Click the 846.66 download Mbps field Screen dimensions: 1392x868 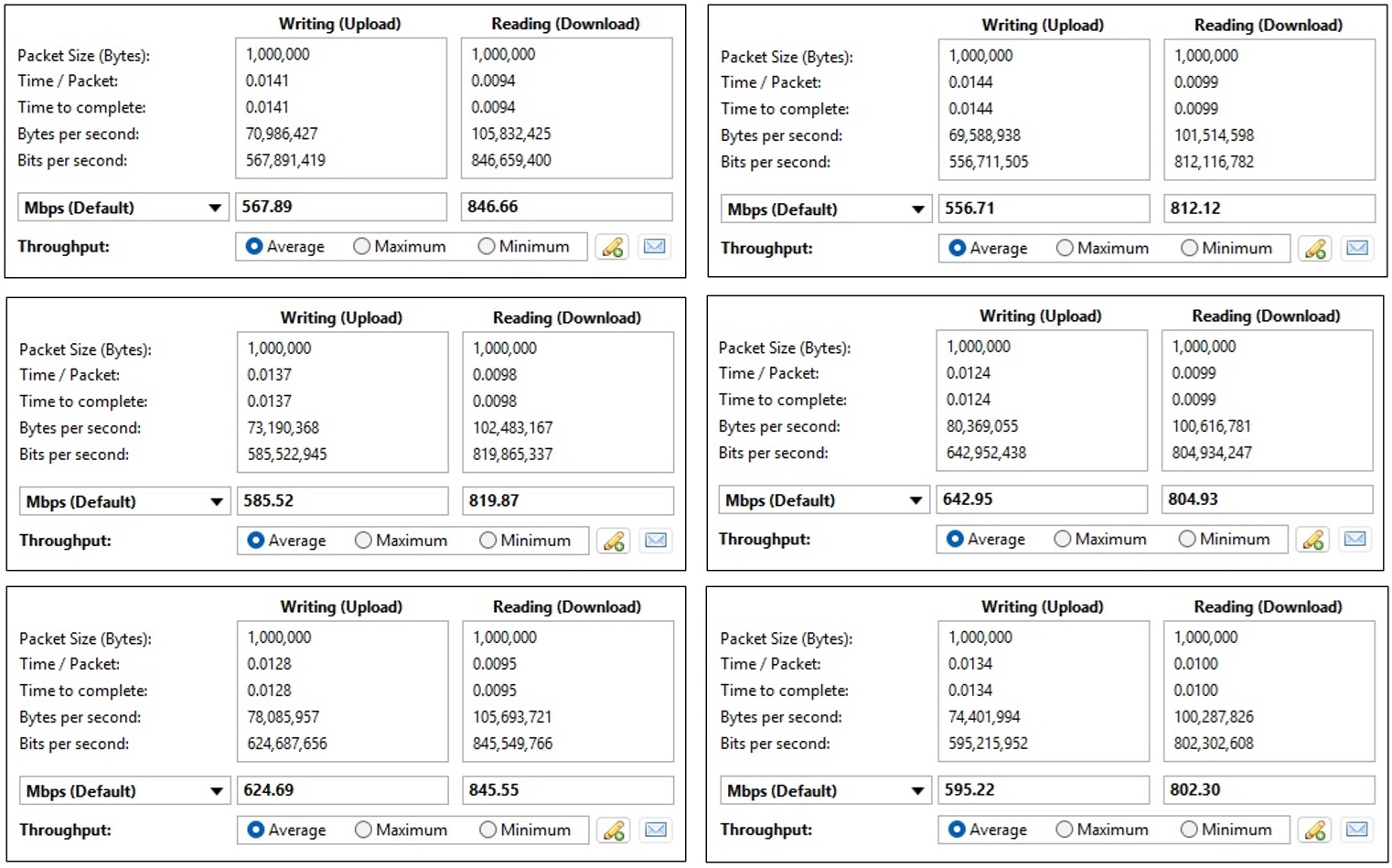(566, 207)
